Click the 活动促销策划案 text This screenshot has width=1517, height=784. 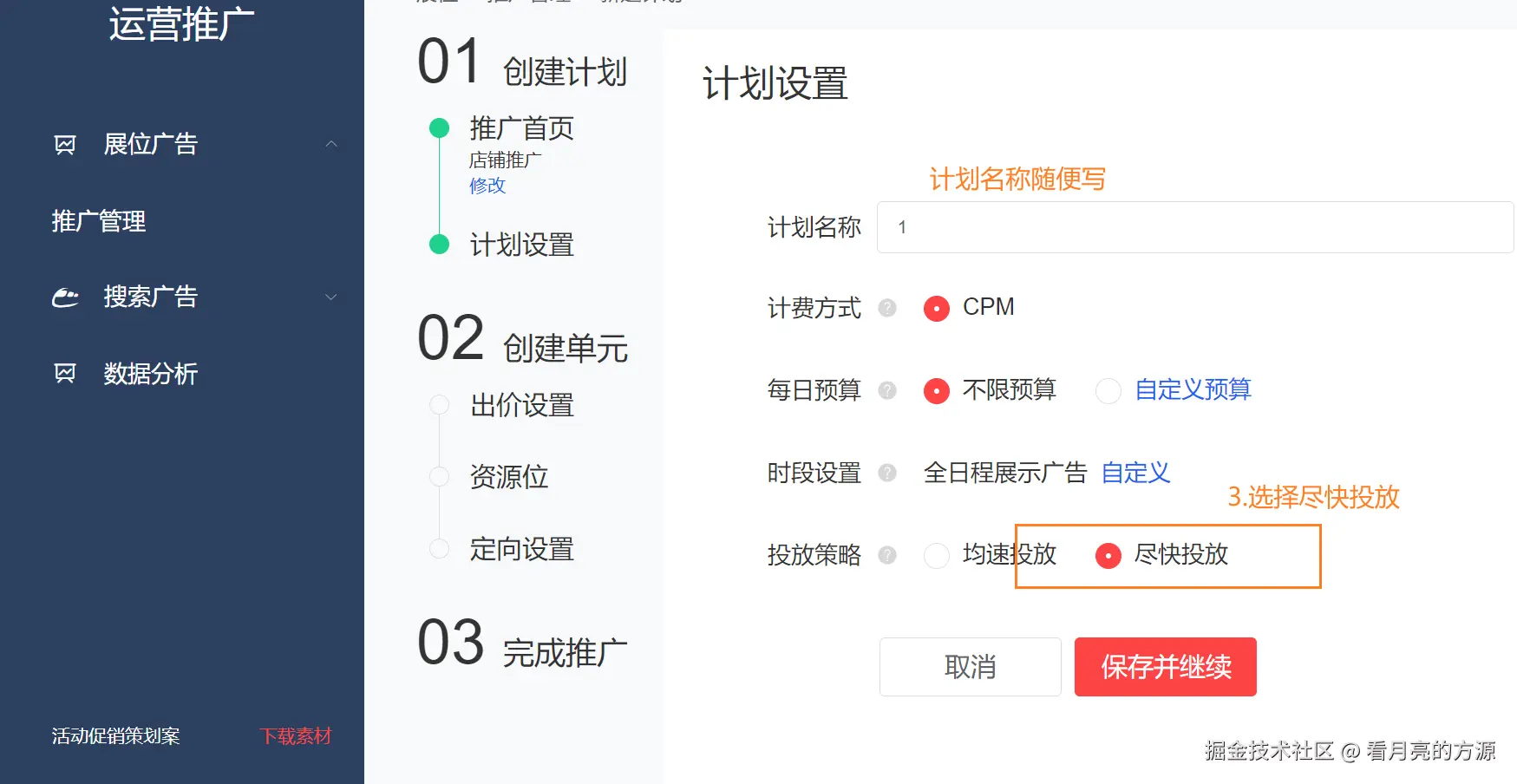point(116,736)
